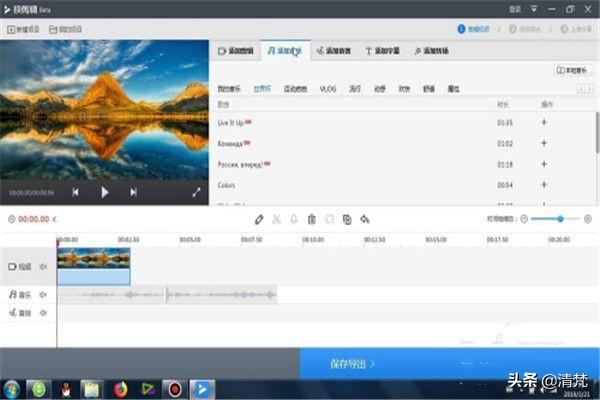Open the sticky notes taskbar icon
This screenshot has height=400, width=600.
pyautogui.click(x=92, y=390)
